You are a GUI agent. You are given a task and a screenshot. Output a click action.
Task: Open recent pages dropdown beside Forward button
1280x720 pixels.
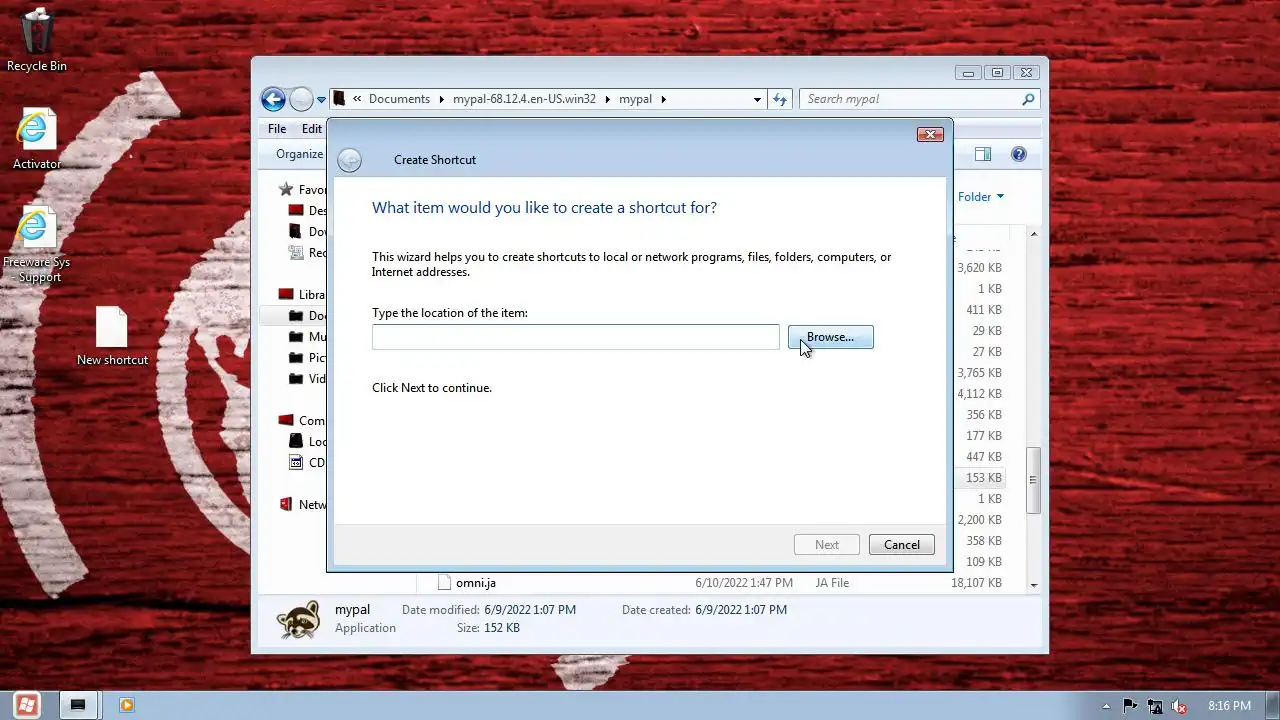point(321,100)
